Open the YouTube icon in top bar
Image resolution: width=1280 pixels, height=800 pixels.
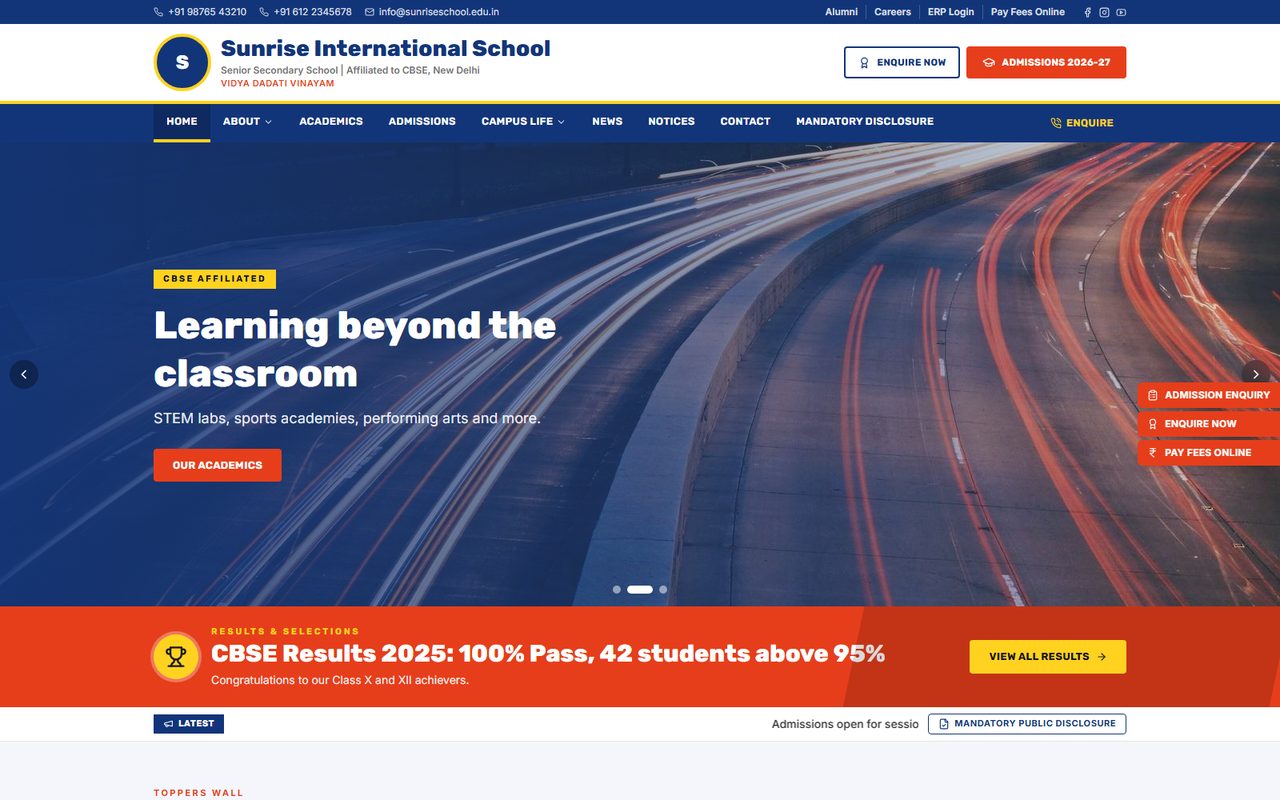pyautogui.click(x=1121, y=12)
